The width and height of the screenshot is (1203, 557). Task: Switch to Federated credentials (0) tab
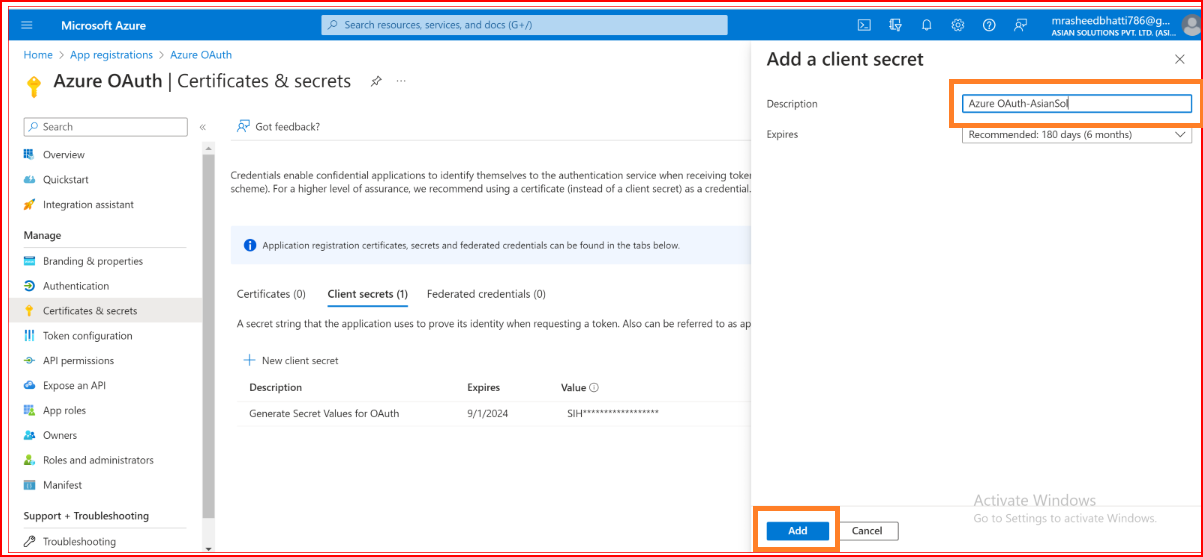(486, 294)
